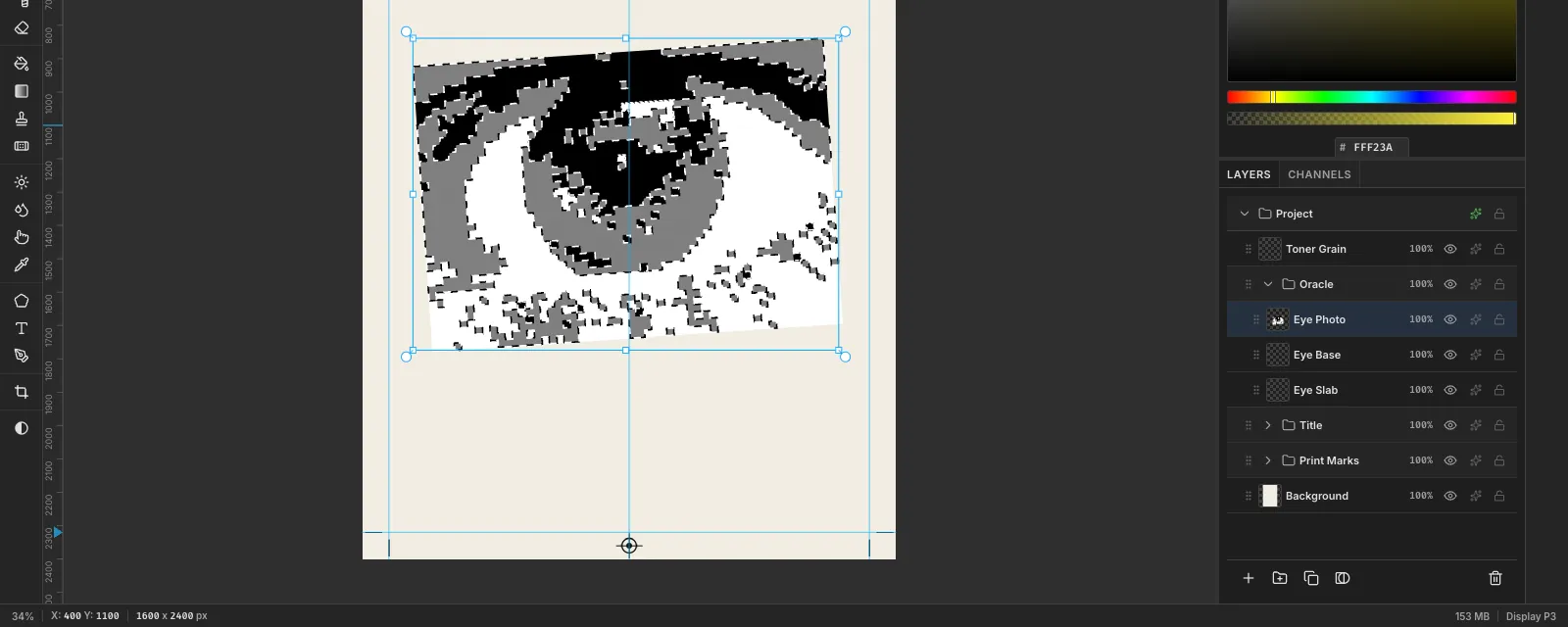Expand the Title group
Image resolution: width=1568 pixels, height=627 pixels.
coord(1268,425)
